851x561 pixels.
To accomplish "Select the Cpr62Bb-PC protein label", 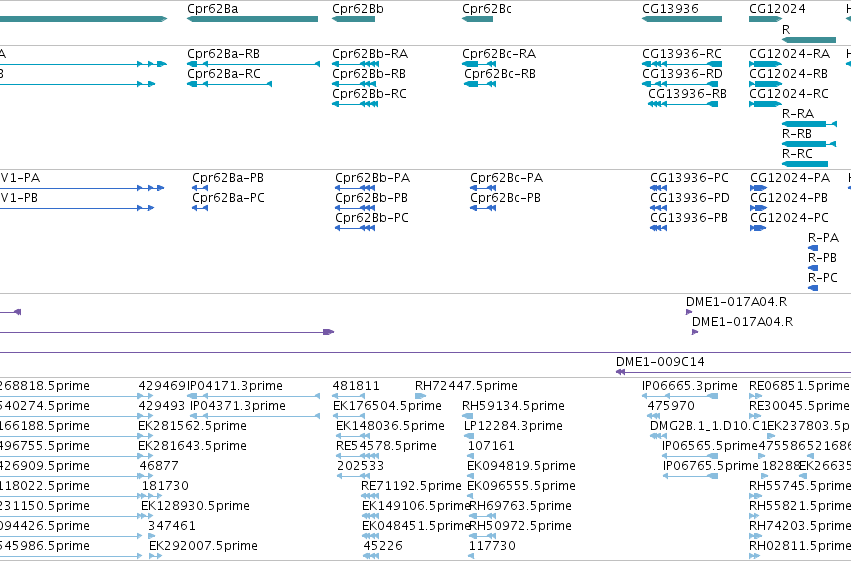I will point(372,218).
